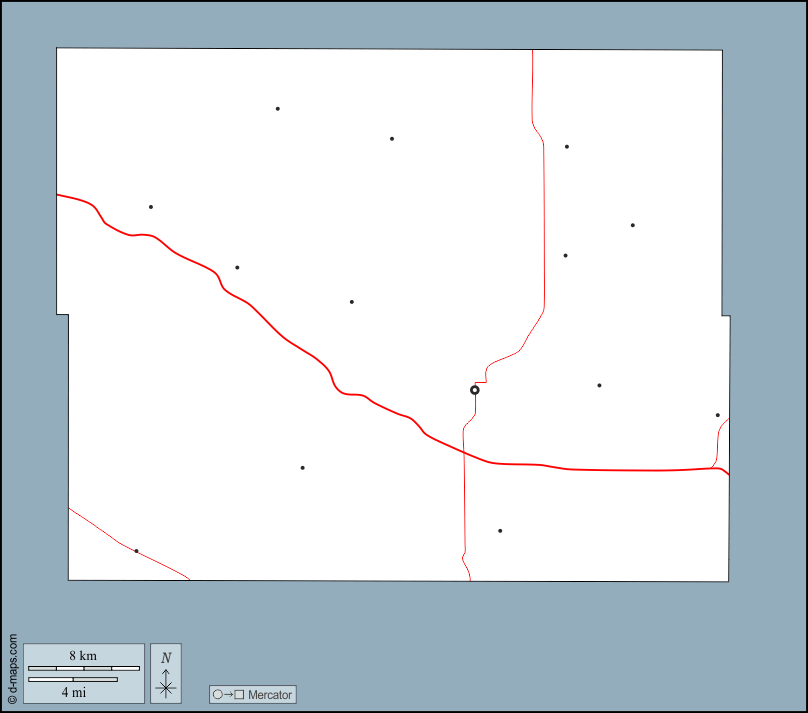Click the thick road's east end at the border

[x=727, y=473]
